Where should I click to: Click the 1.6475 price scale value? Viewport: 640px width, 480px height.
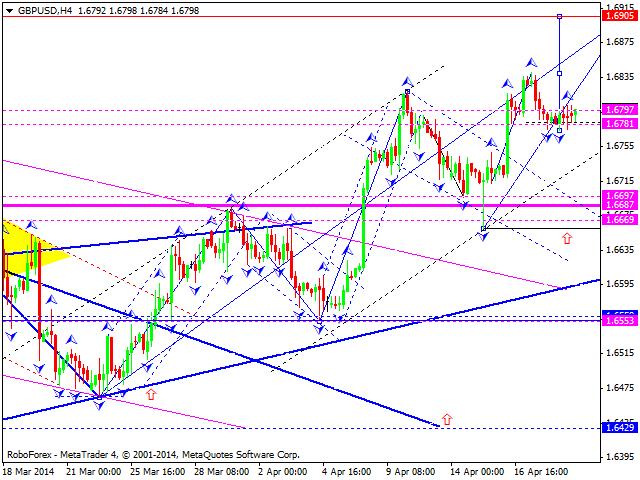[620, 387]
